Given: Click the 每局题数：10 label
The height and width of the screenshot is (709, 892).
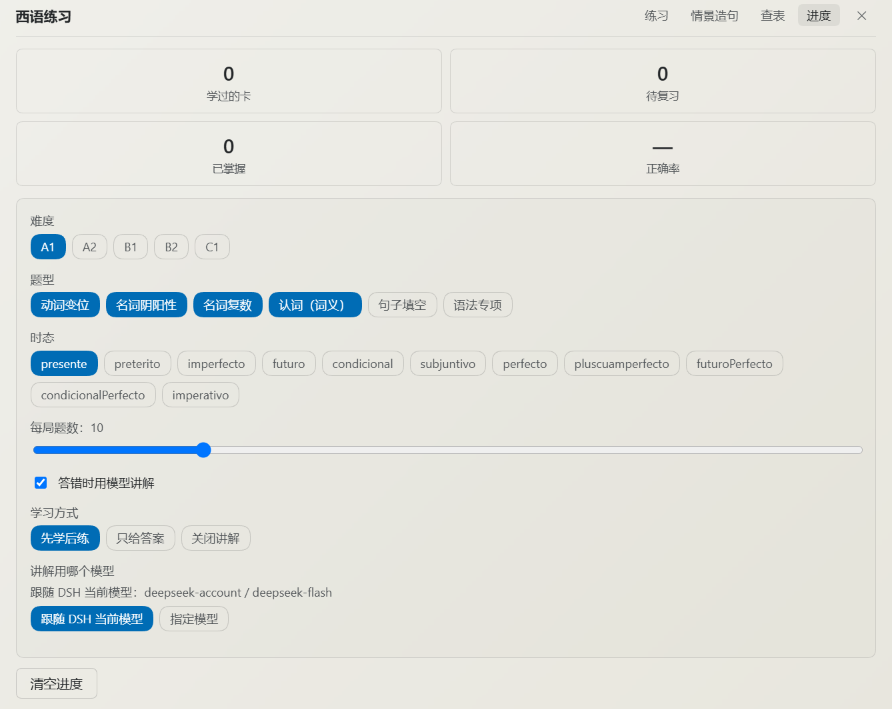Looking at the screenshot, I should [67, 427].
